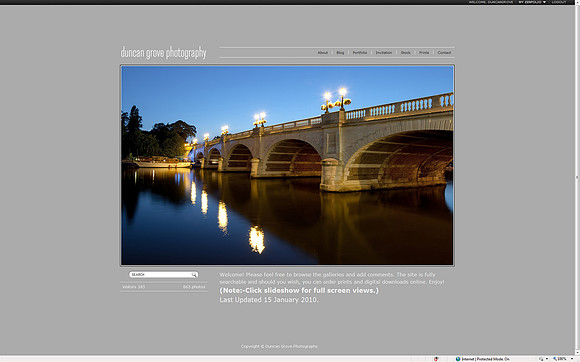Go to the Portfolio section
Image resolution: width=580 pixels, height=362 pixels.
pyautogui.click(x=360, y=53)
